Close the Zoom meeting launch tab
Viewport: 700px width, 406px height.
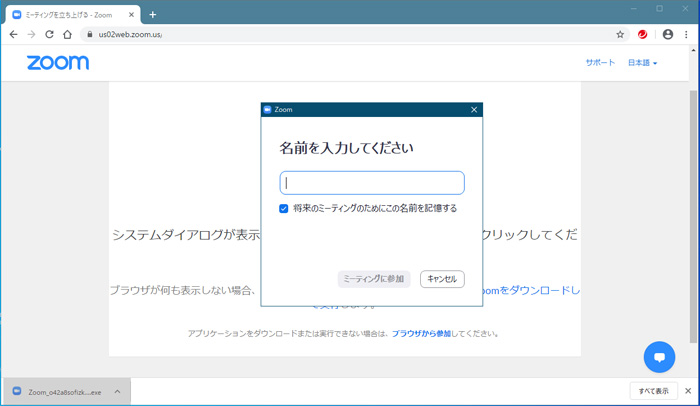click(x=131, y=15)
